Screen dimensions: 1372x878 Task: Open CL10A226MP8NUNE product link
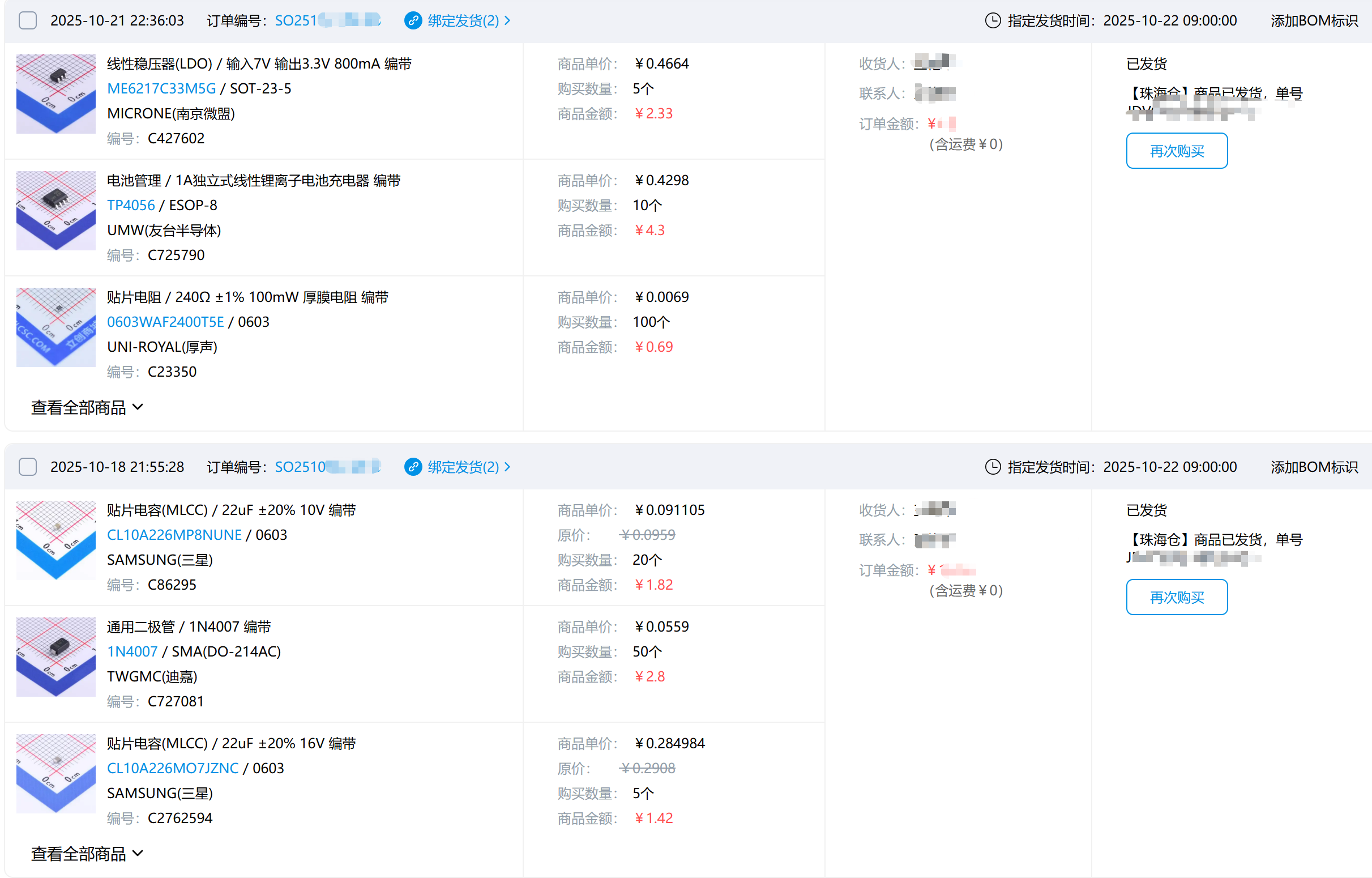coord(174,535)
